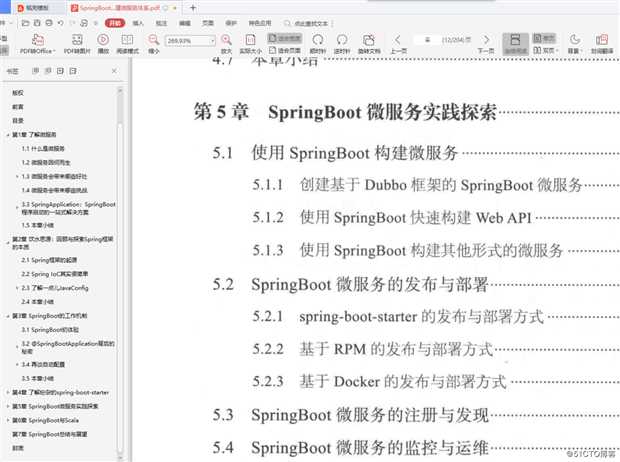Image resolution: width=620 pixels, height=462 pixels.
Task: Open bookmark 2.2 Spring IoC entry
Action: pyautogui.click(x=55, y=274)
